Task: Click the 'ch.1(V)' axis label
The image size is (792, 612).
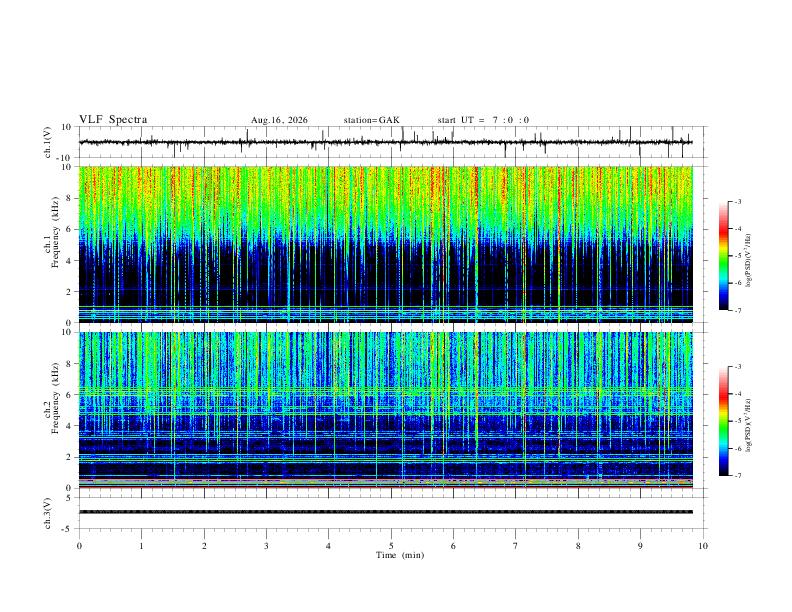Action: coord(48,142)
